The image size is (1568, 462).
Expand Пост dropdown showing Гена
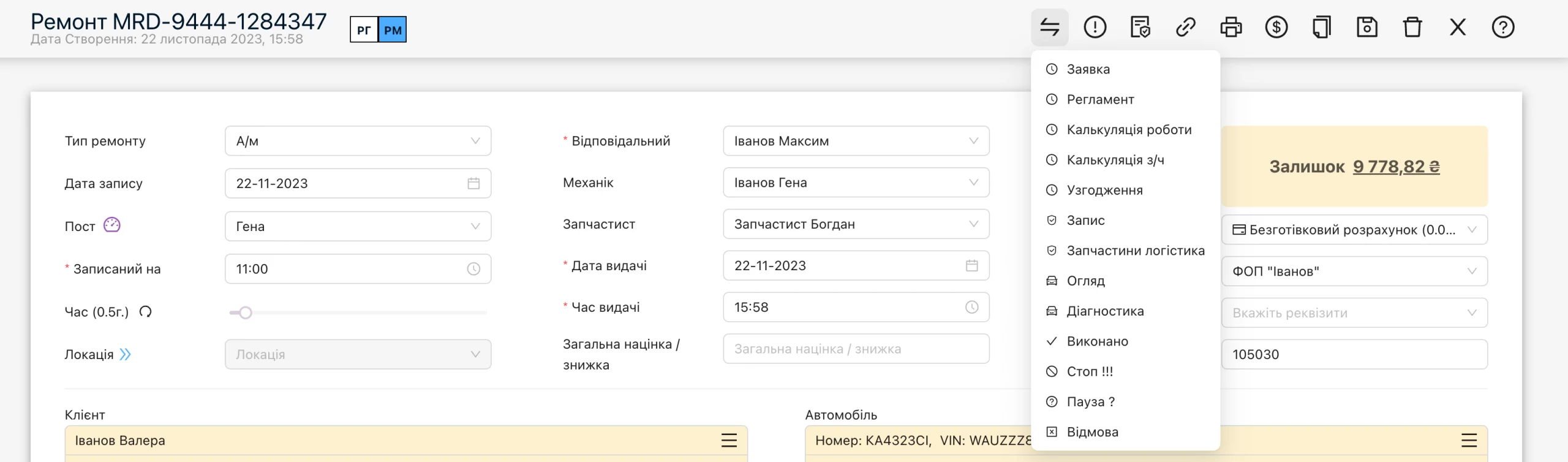(x=358, y=226)
